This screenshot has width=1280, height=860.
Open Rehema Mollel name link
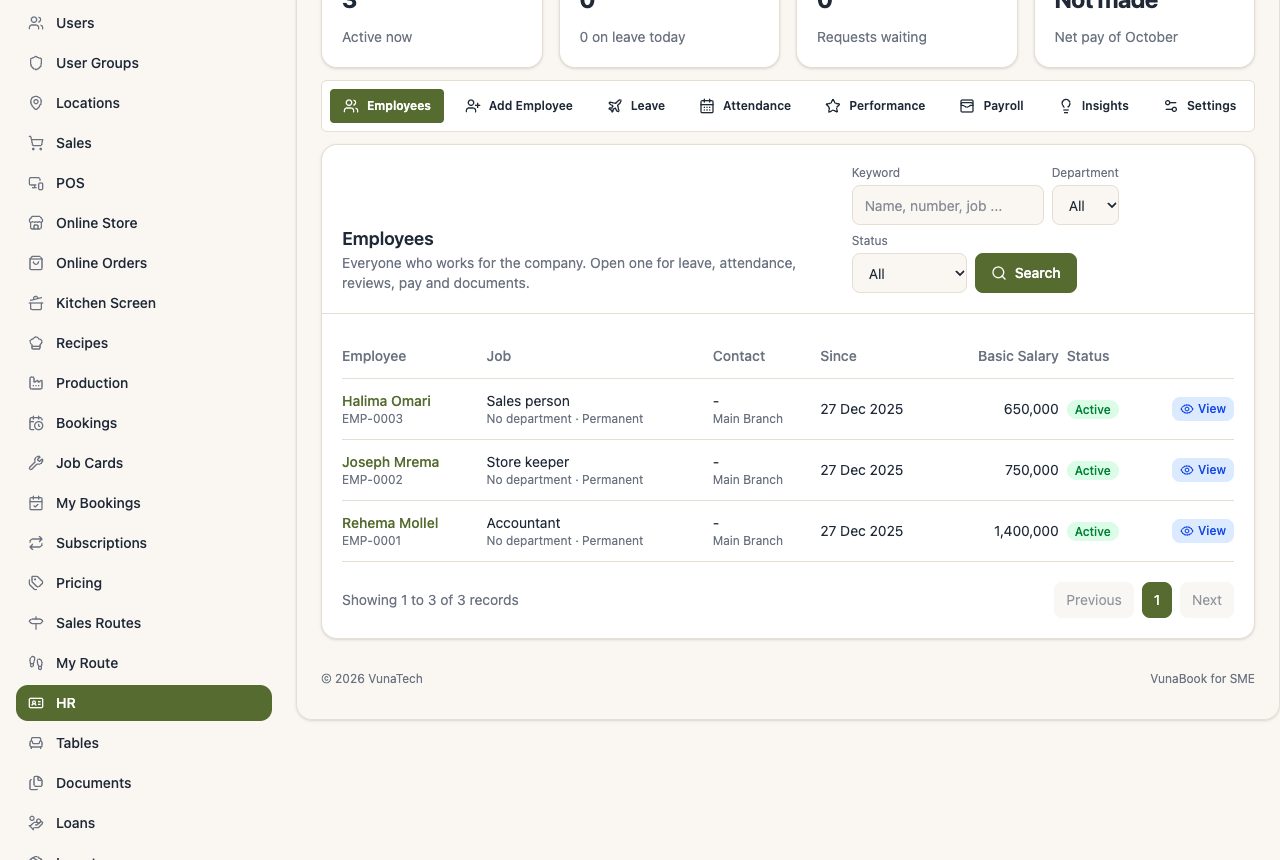pyautogui.click(x=390, y=523)
